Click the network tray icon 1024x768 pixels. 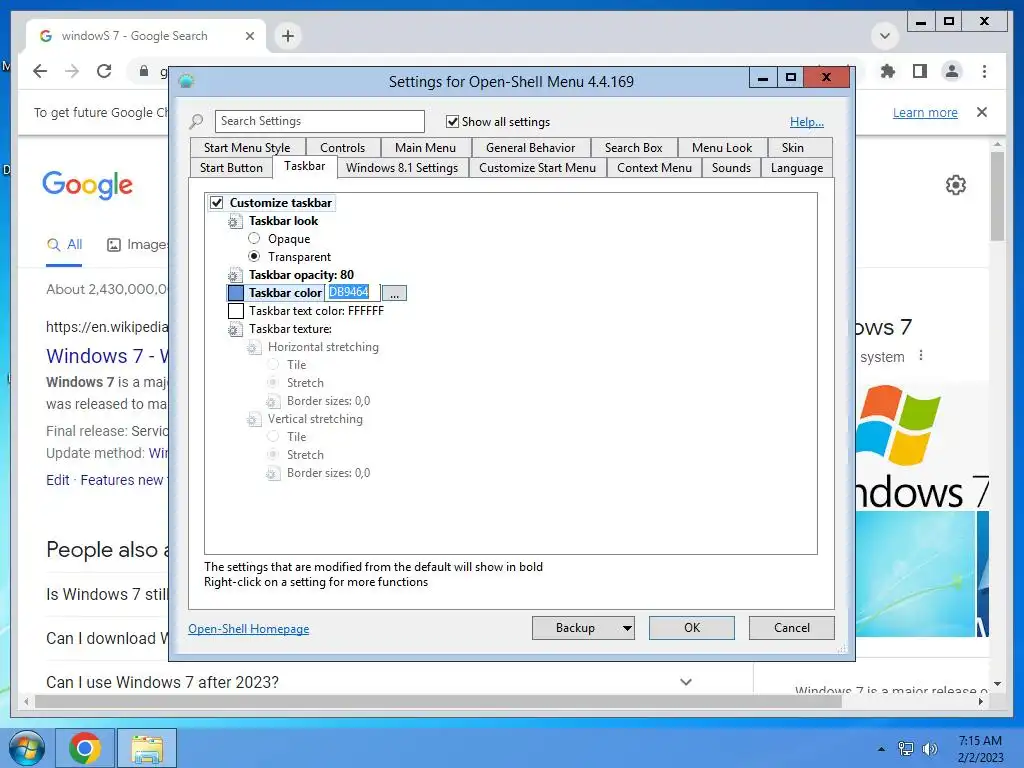(905, 748)
